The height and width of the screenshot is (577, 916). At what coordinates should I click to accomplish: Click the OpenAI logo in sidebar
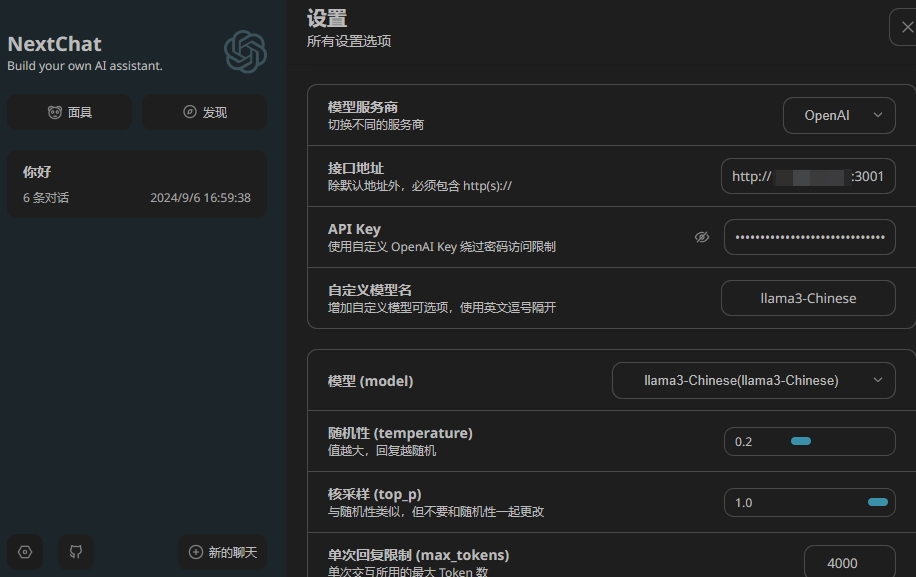tap(245, 51)
